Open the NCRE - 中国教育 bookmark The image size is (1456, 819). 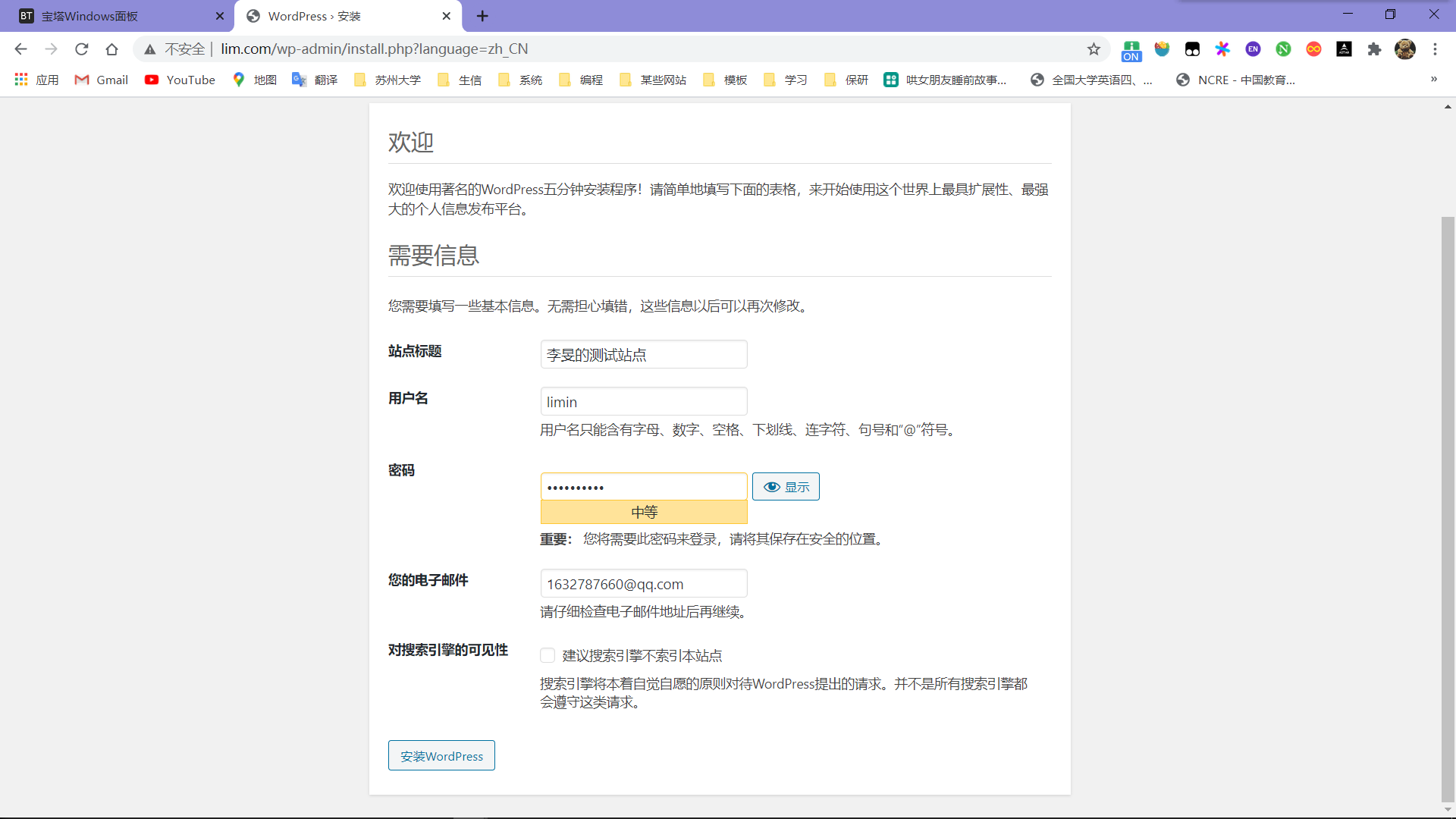click(x=1235, y=80)
